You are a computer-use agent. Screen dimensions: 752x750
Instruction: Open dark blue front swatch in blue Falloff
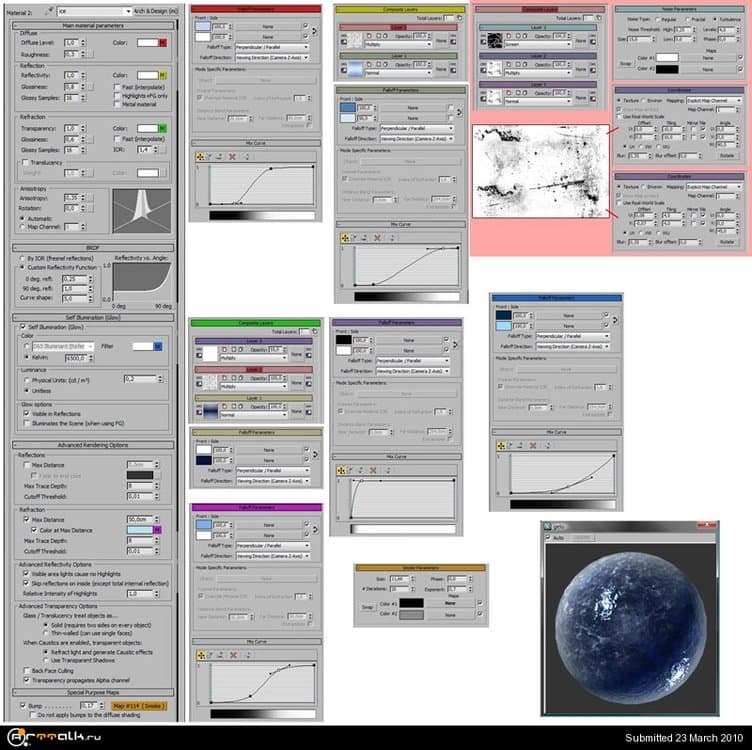[x=504, y=316]
